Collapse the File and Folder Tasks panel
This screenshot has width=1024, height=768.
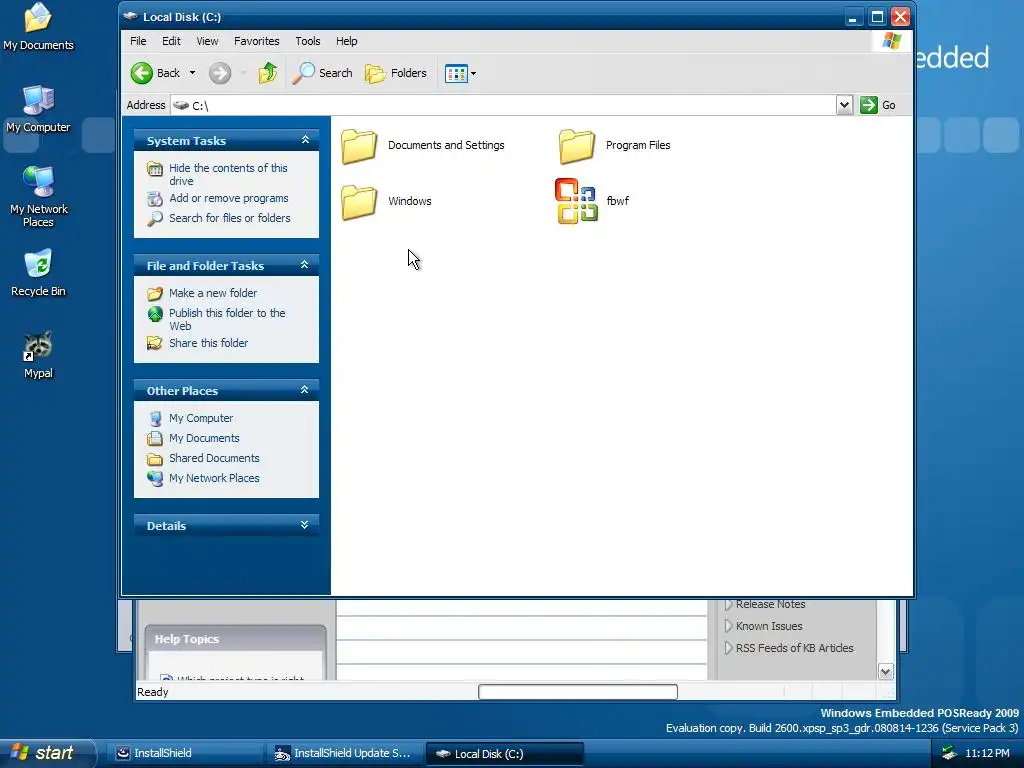(x=304, y=265)
